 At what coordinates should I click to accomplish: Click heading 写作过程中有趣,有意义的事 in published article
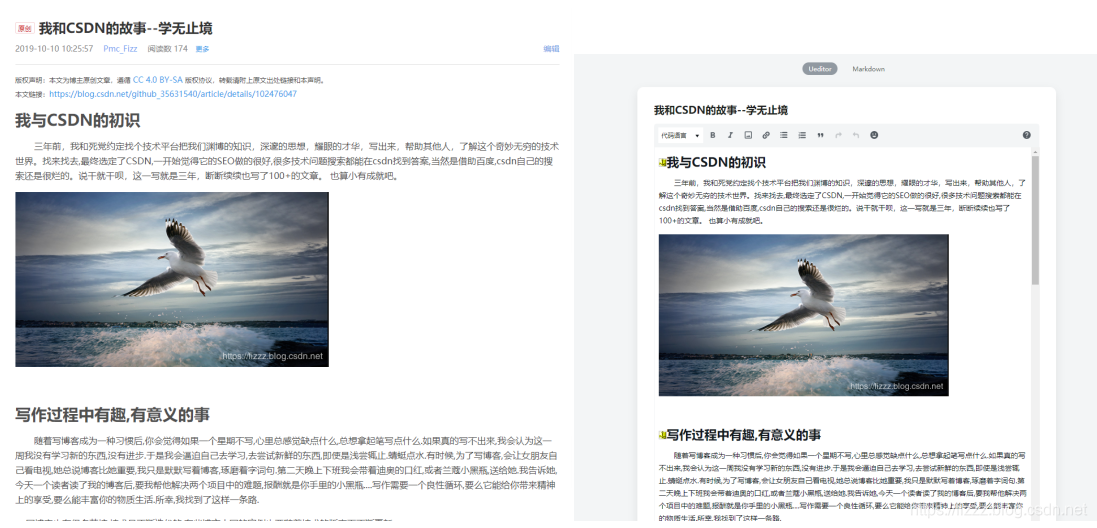pyautogui.click(x=113, y=415)
